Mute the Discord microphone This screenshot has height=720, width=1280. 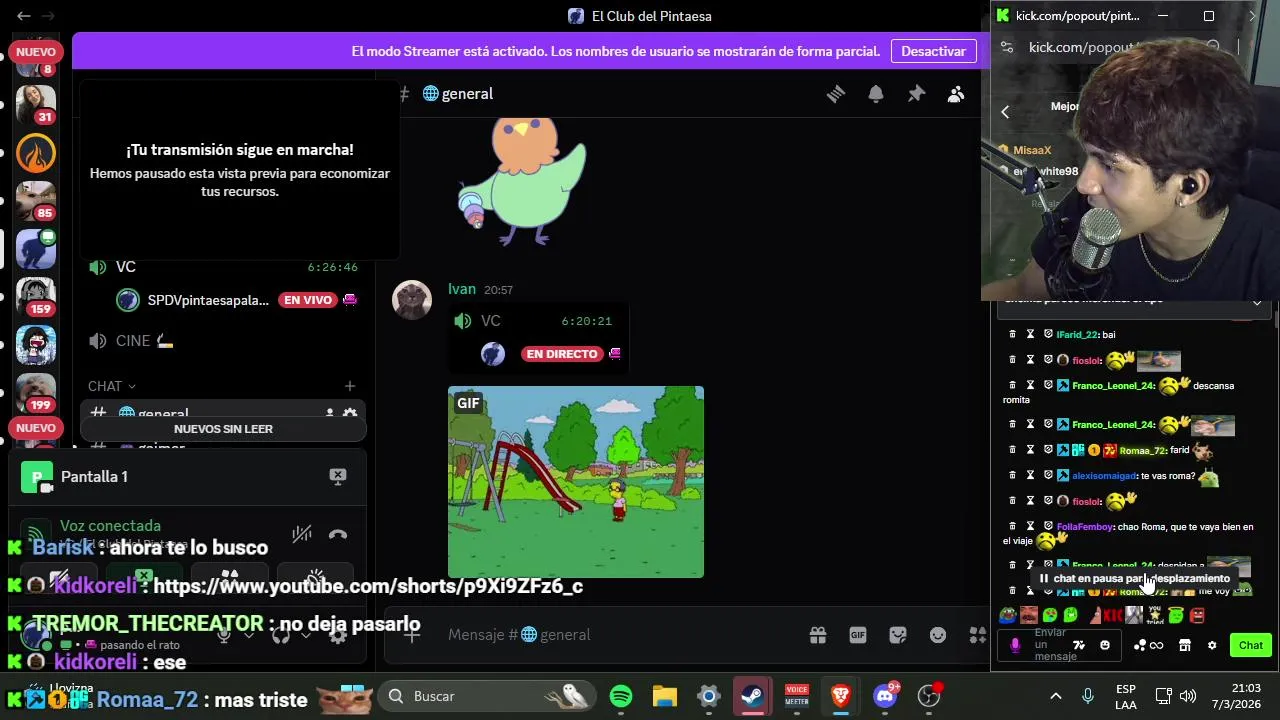click(x=224, y=635)
